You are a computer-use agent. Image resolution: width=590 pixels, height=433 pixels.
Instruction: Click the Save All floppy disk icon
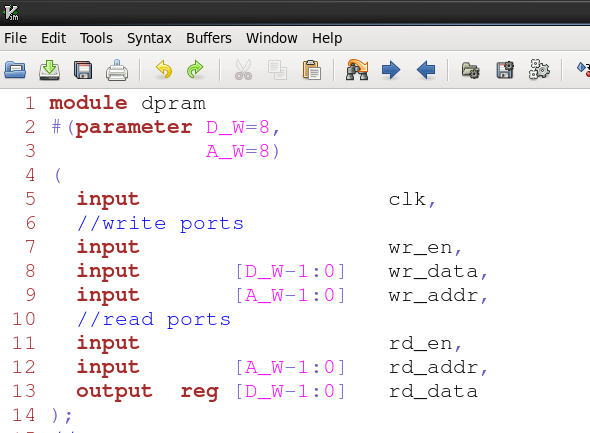pos(83,70)
